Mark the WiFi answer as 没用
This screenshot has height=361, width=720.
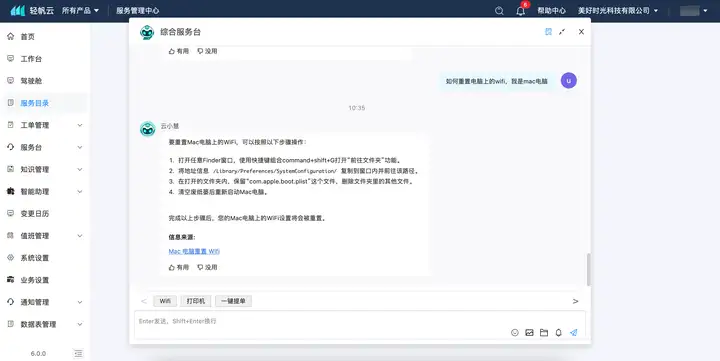(207, 267)
